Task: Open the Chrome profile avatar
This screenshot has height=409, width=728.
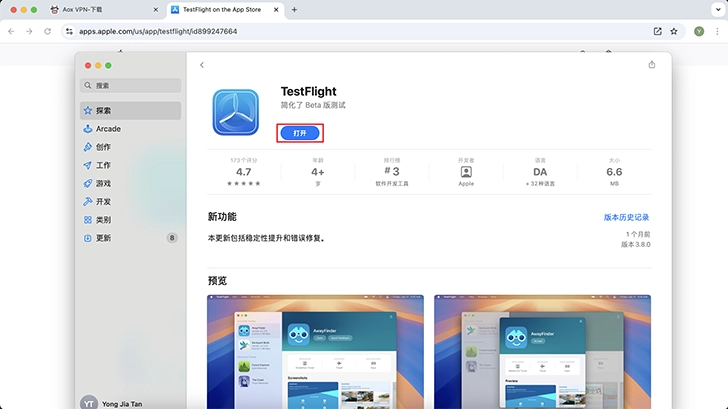Action: coord(699,31)
